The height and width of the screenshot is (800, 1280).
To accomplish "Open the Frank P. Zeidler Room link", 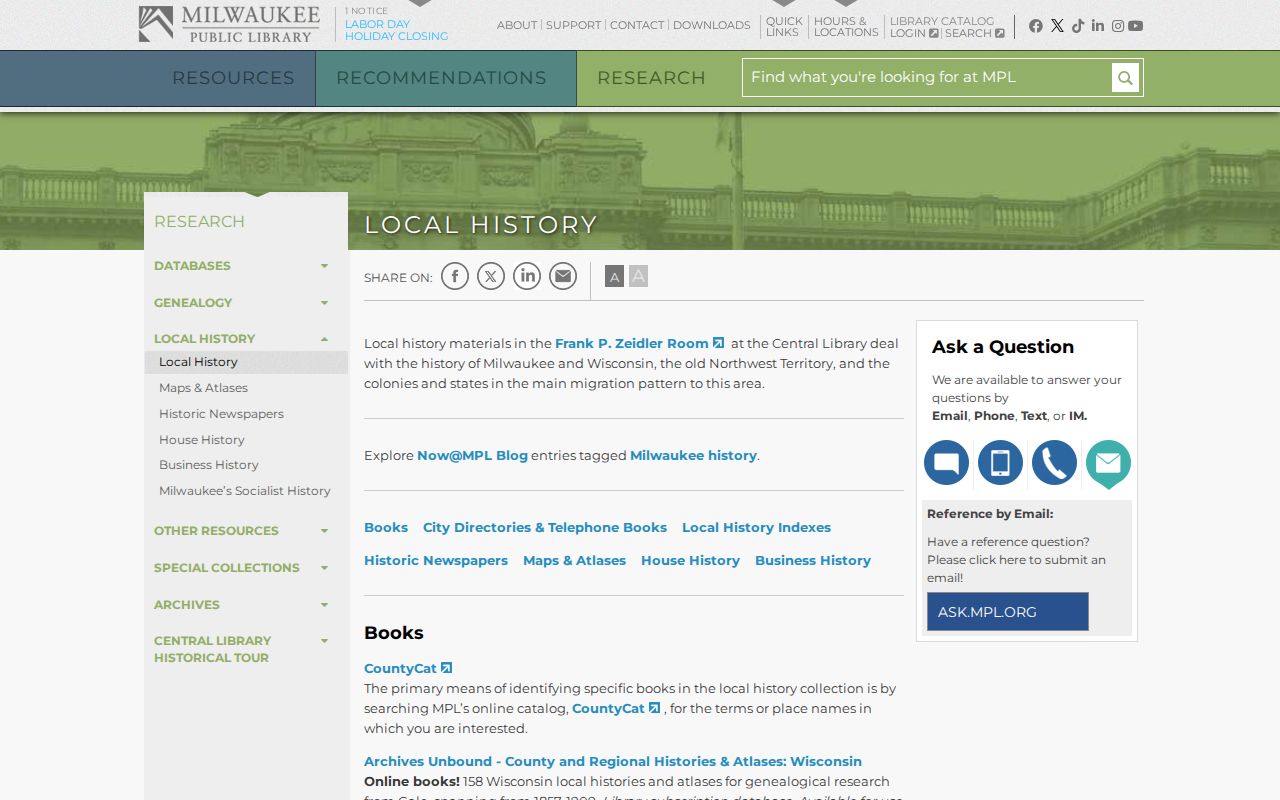I will (640, 343).
